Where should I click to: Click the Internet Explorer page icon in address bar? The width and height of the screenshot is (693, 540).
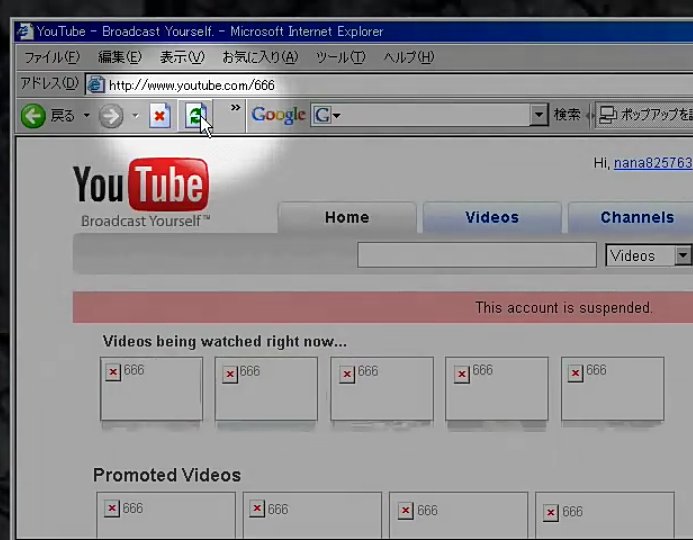[x=96, y=84]
